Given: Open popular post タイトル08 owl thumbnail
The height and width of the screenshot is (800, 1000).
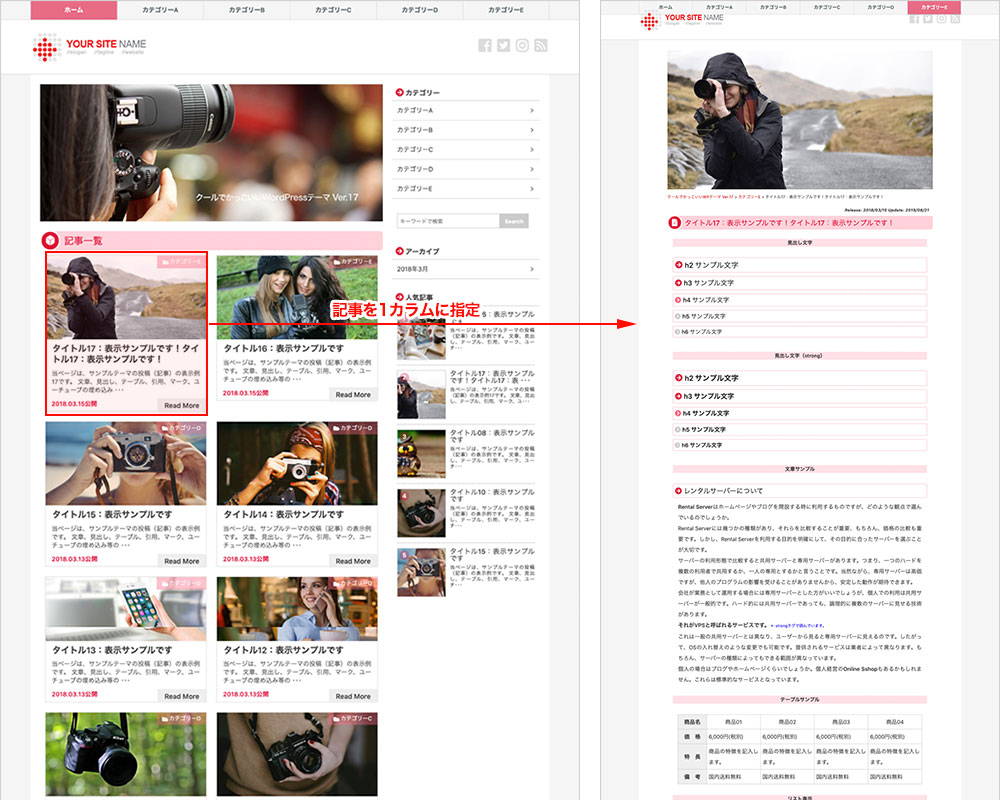Looking at the screenshot, I should pyautogui.click(x=421, y=454).
